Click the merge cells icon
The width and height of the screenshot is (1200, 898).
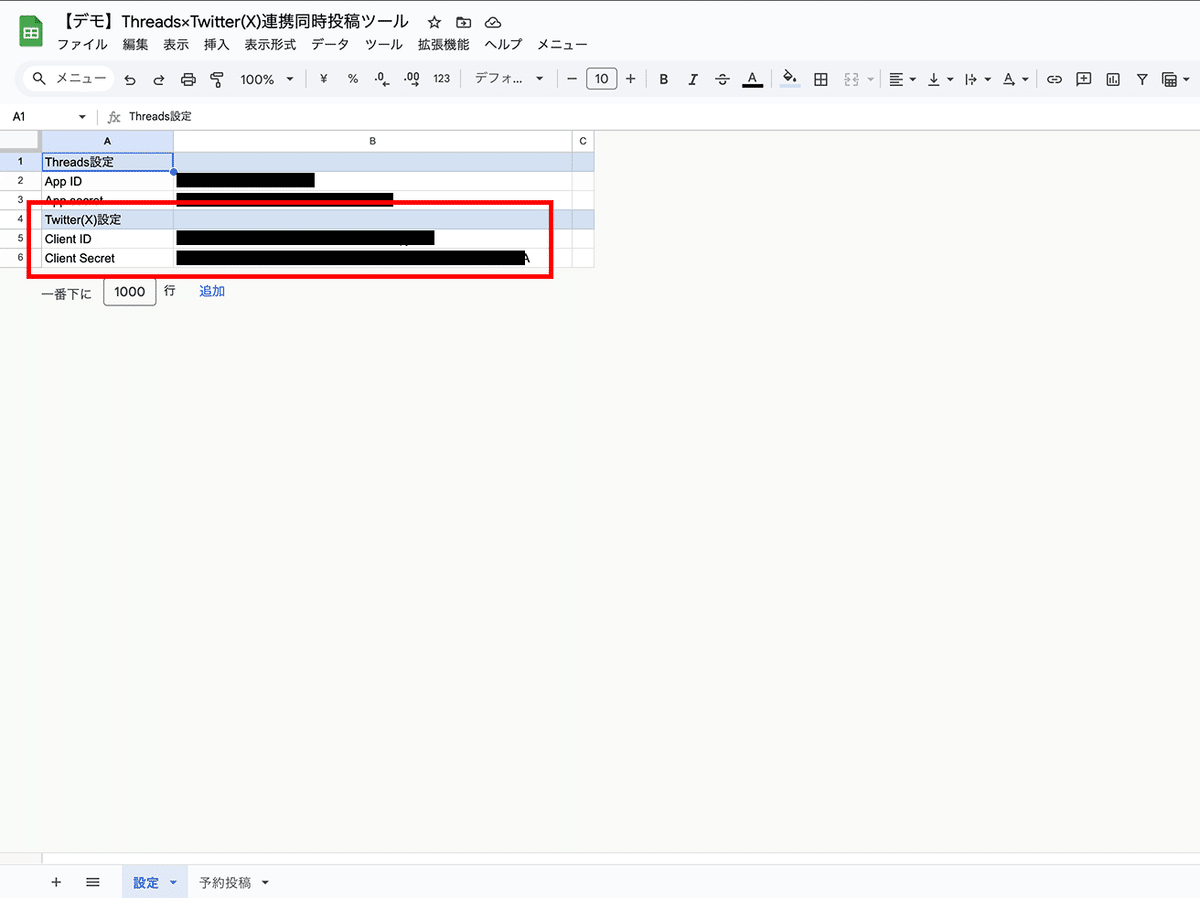[852, 79]
